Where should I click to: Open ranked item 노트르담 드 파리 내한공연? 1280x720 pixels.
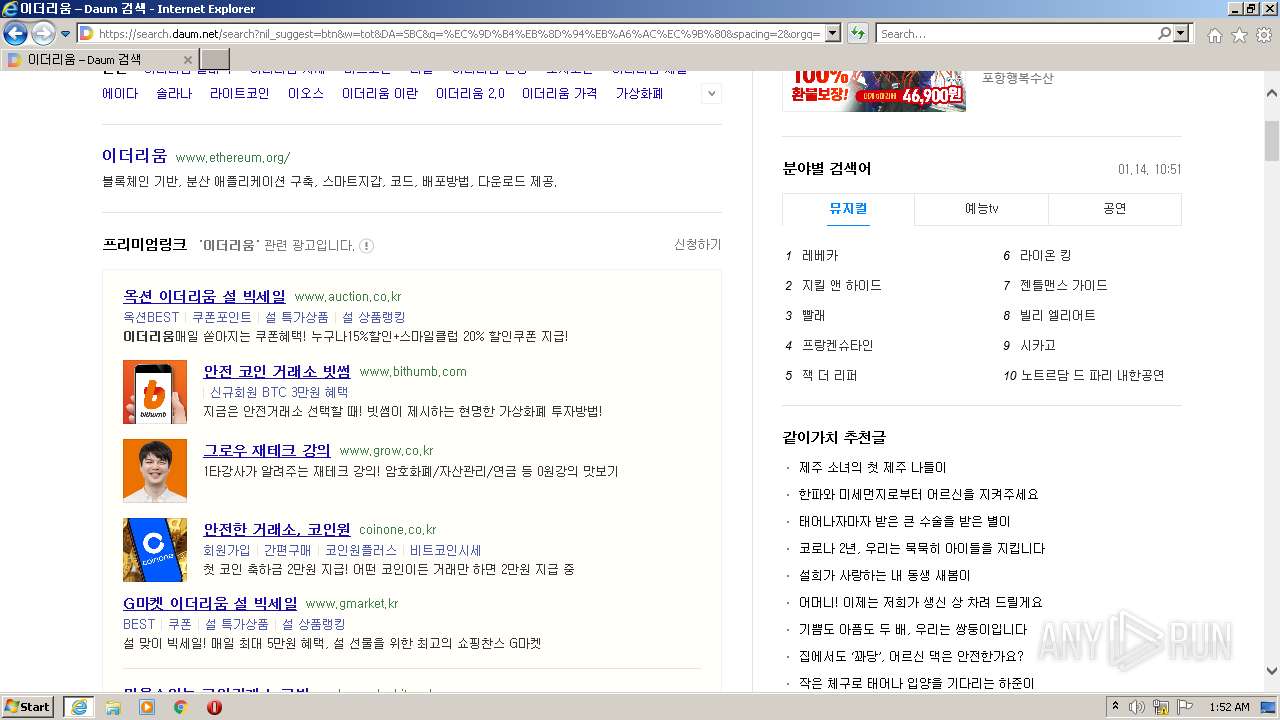[1092, 376]
